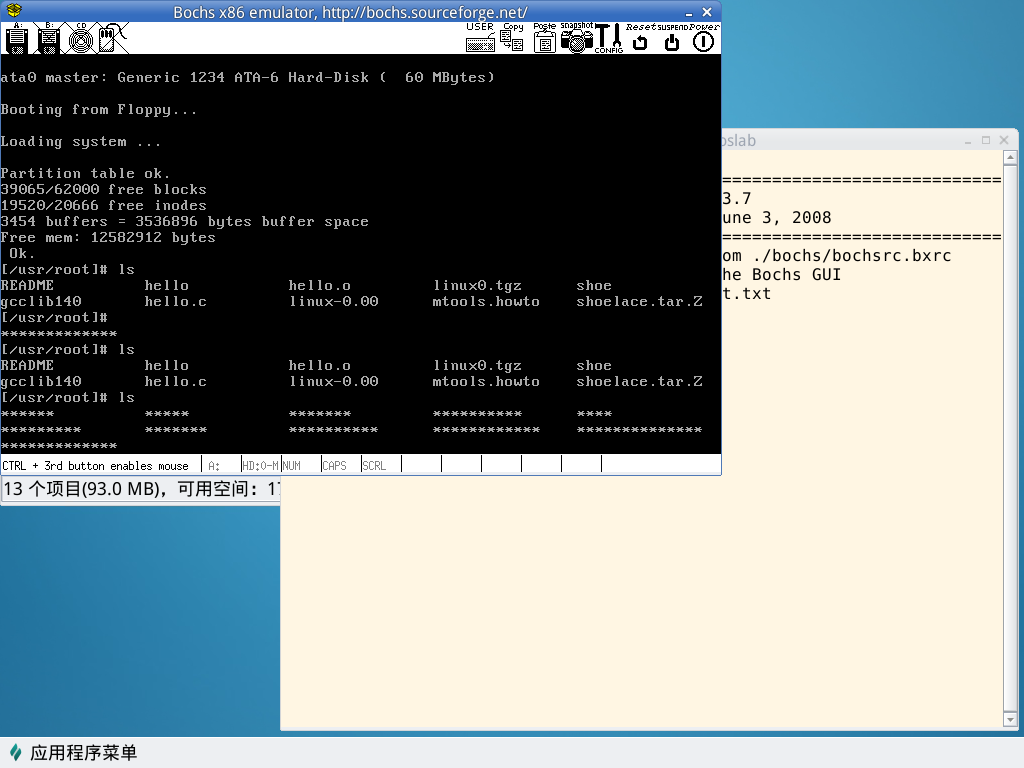Click inside the Bochs emulator console screen
1024x768 pixels.
360,250
